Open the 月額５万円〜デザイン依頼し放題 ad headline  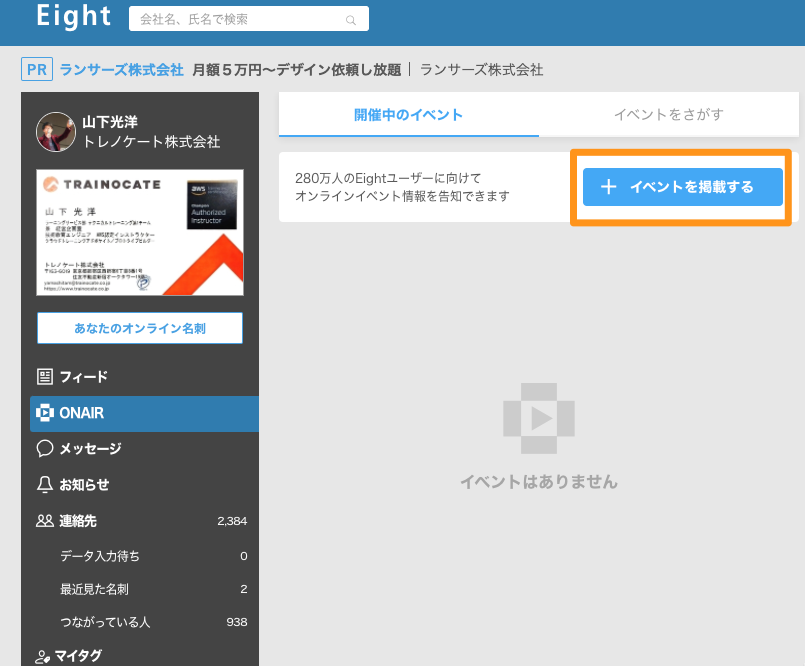pos(297,70)
